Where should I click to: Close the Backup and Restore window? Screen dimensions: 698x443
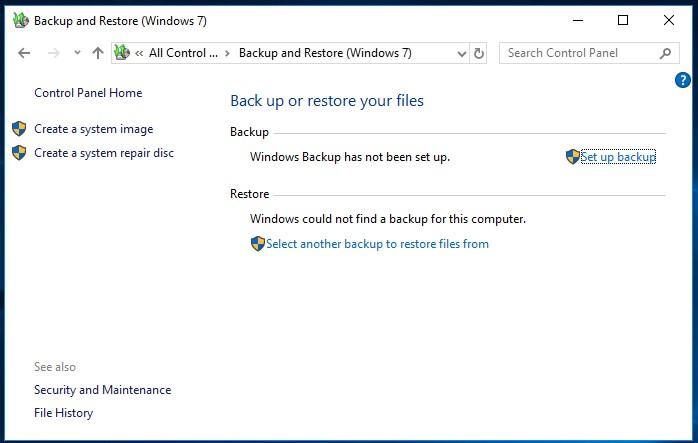669,20
